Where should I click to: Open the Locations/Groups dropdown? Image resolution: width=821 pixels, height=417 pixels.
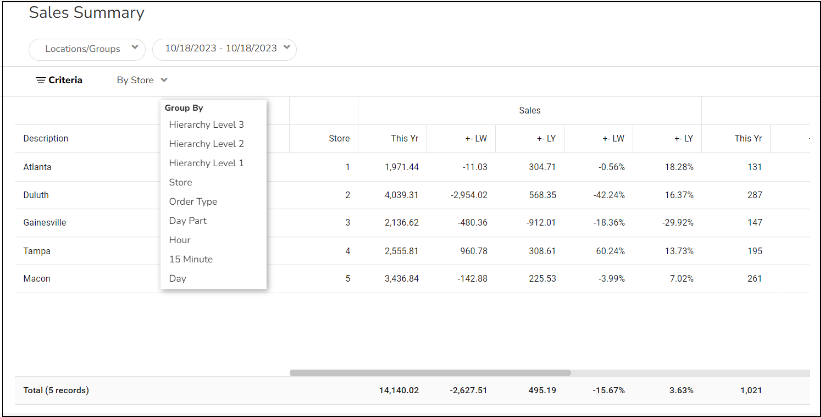[x=87, y=48]
